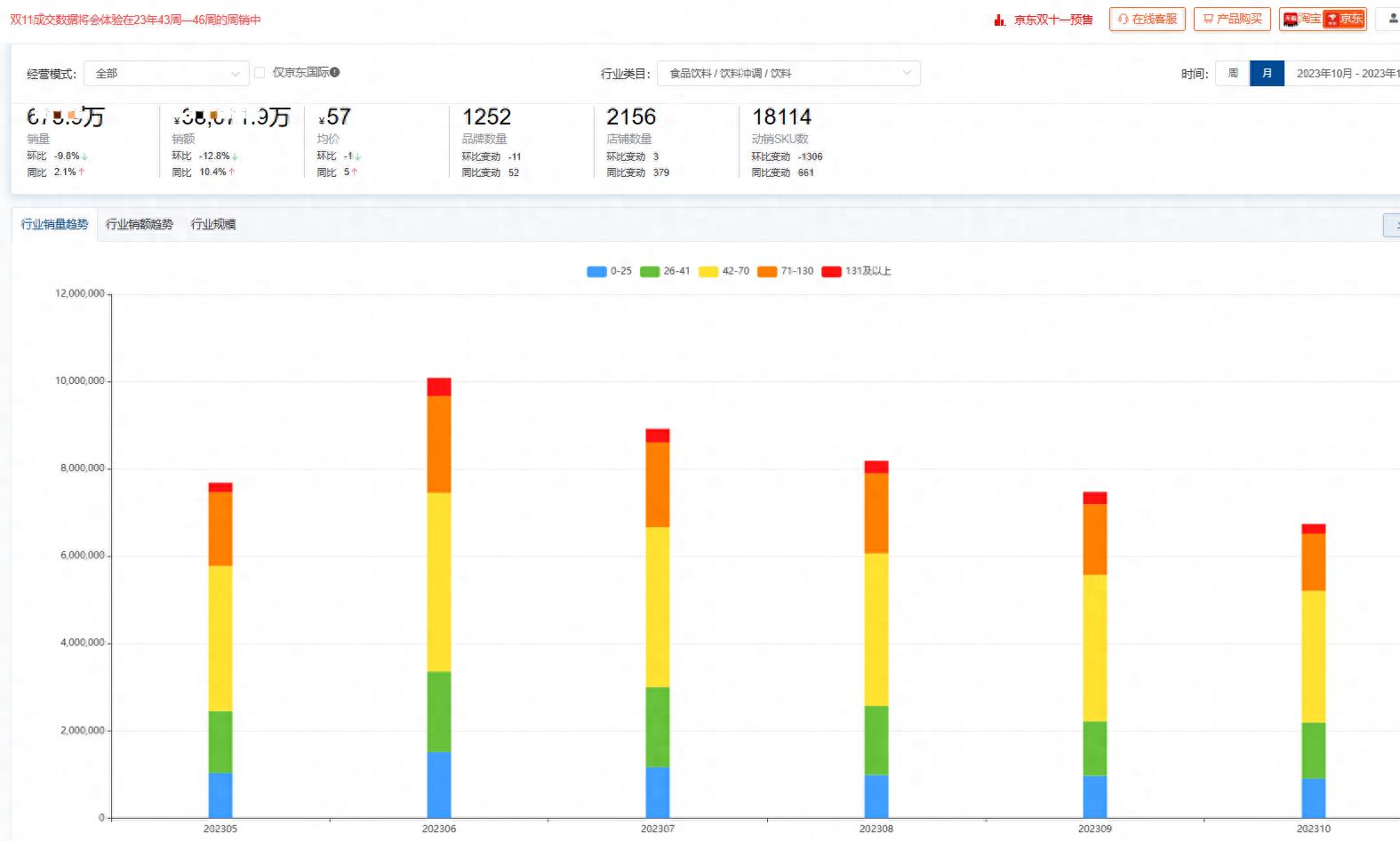Open the user profile icon
The height and width of the screenshot is (841, 1400).
[x=1392, y=18]
